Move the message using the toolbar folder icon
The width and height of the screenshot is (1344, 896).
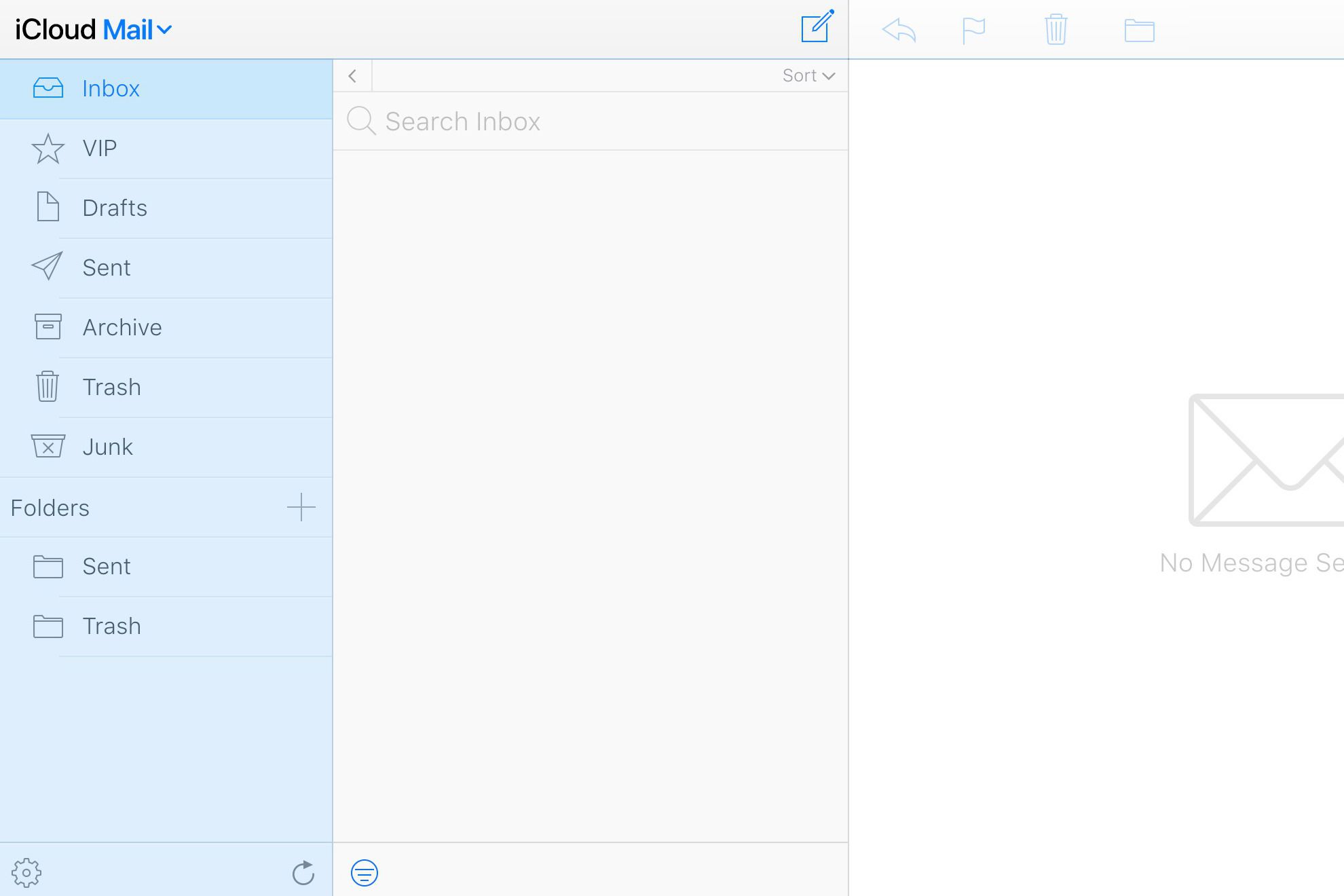pos(1139,31)
